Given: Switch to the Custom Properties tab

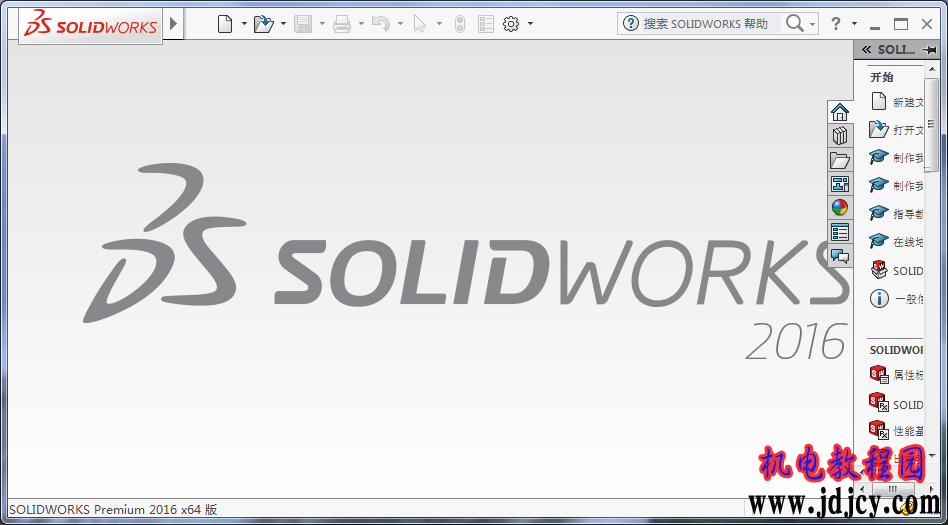Looking at the screenshot, I should [840, 232].
